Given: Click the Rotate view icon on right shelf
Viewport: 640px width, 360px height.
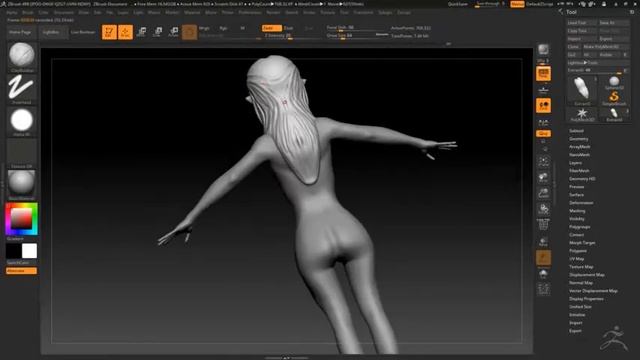Looking at the screenshot, I should [543, 209].
